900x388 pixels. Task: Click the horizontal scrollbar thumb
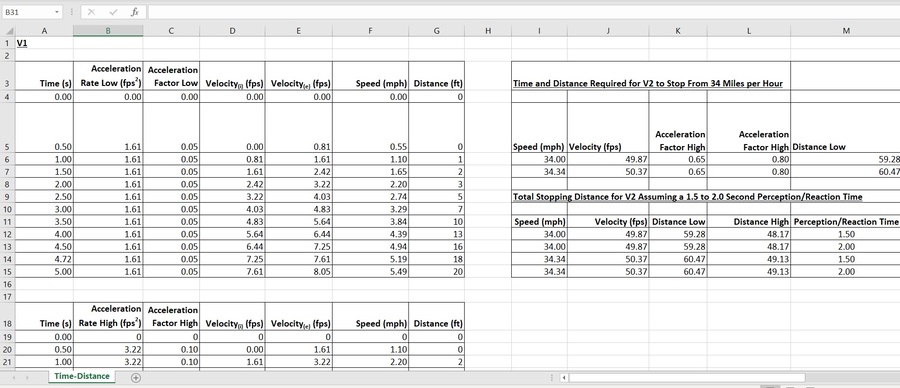tap(686, 378)
